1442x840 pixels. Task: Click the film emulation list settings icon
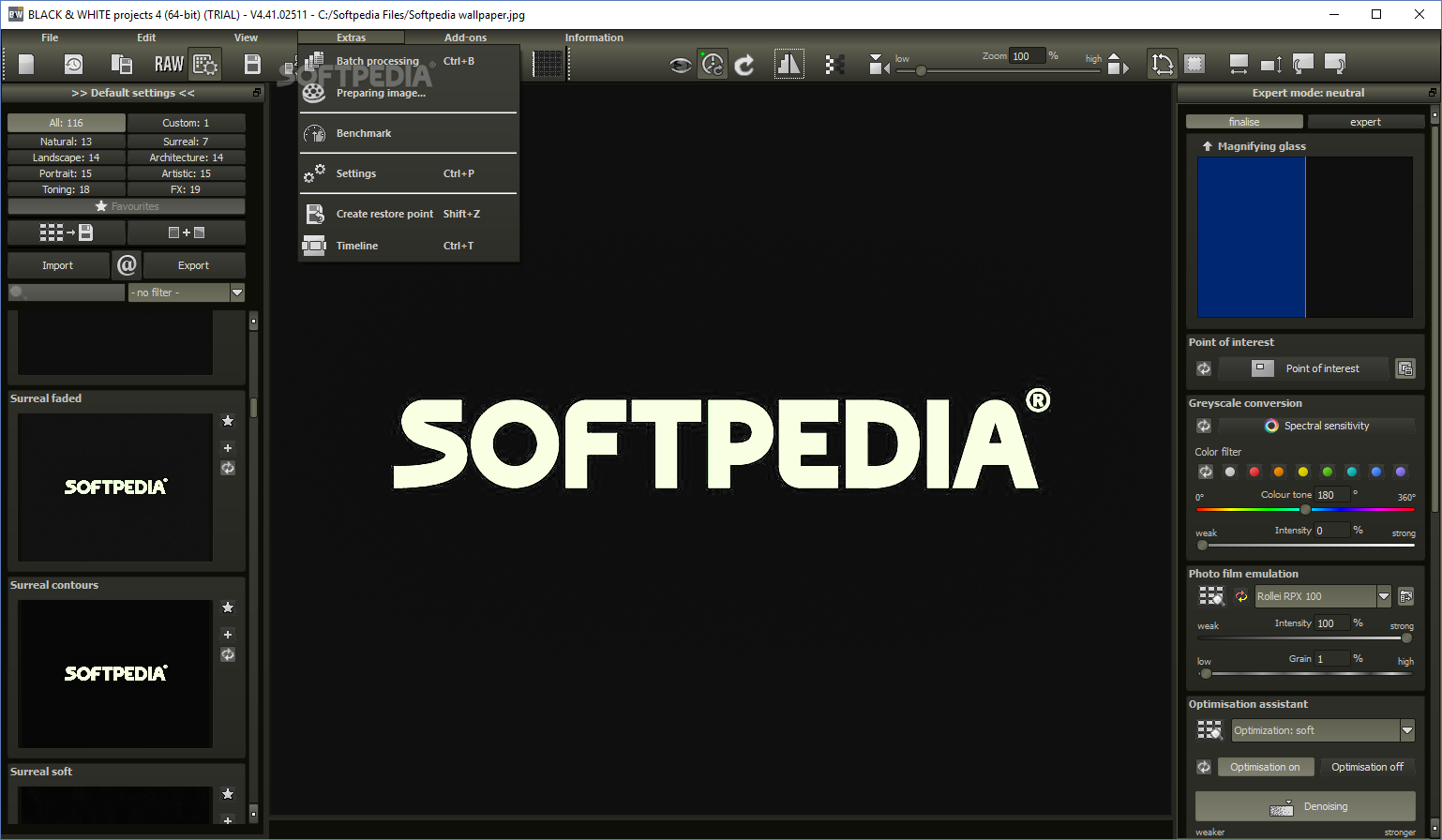1405,596
